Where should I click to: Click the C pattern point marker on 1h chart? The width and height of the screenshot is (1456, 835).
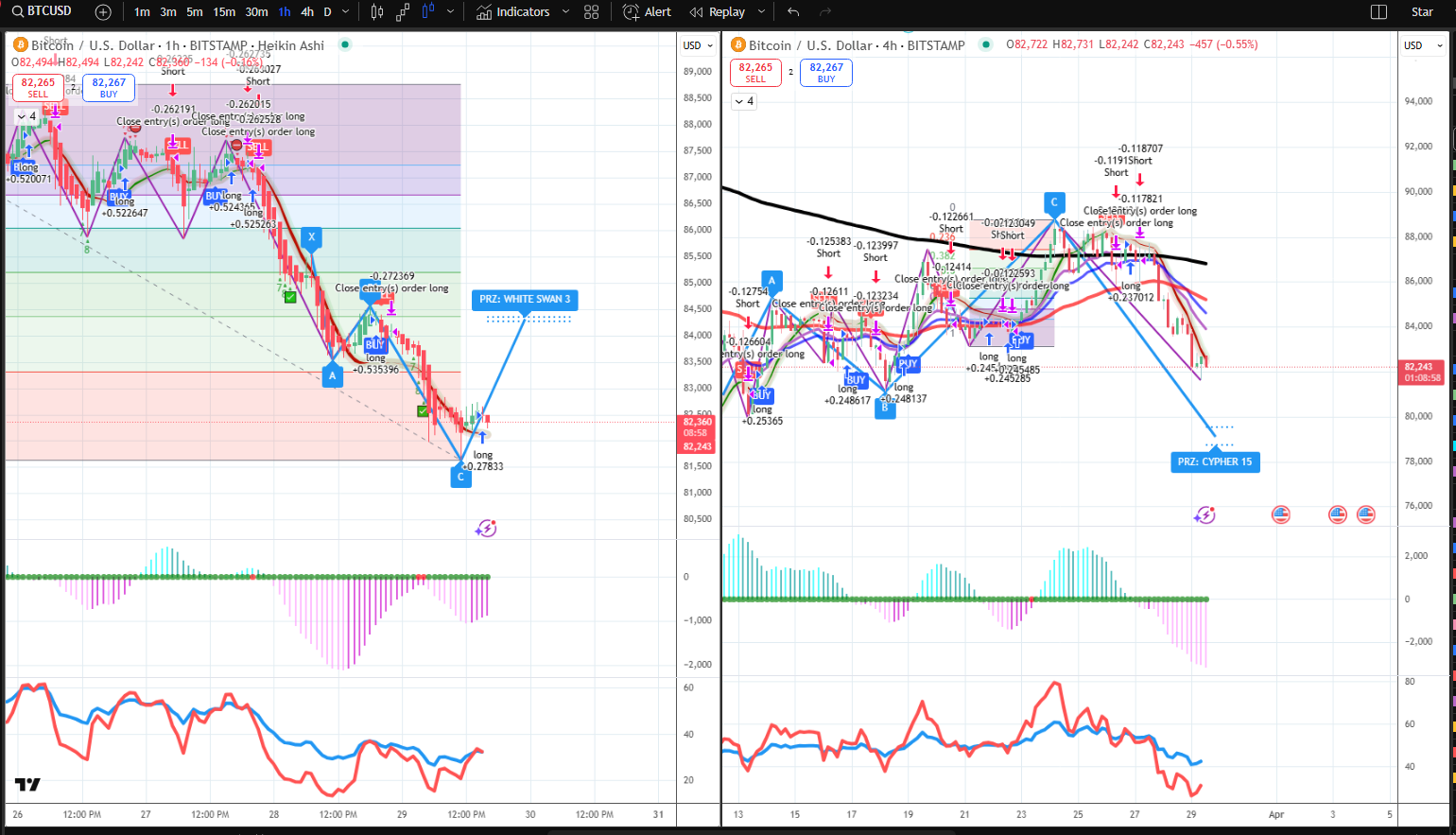click(460, 477)
